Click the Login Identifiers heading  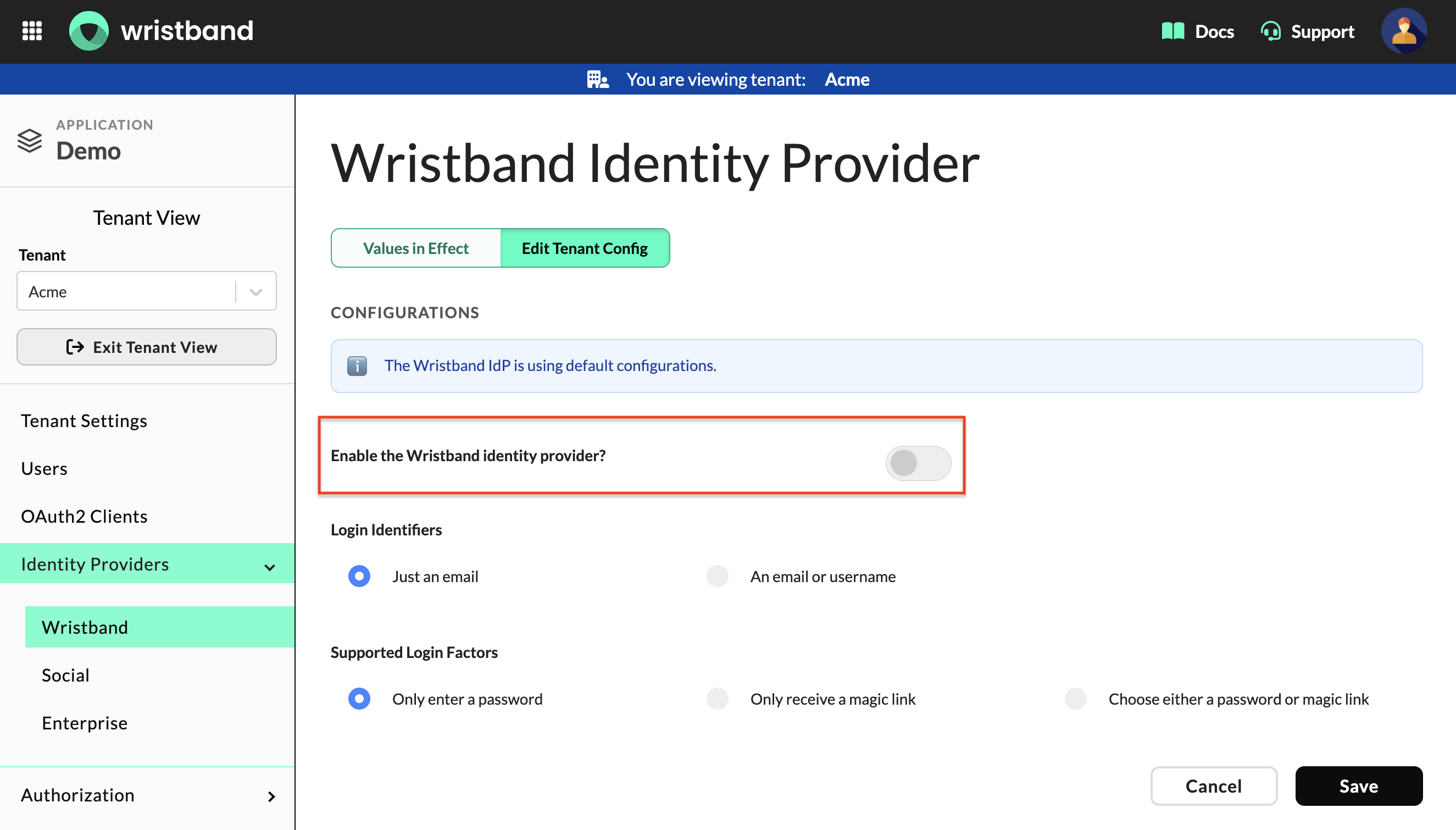pyautogui.click(x=386, y=529)
